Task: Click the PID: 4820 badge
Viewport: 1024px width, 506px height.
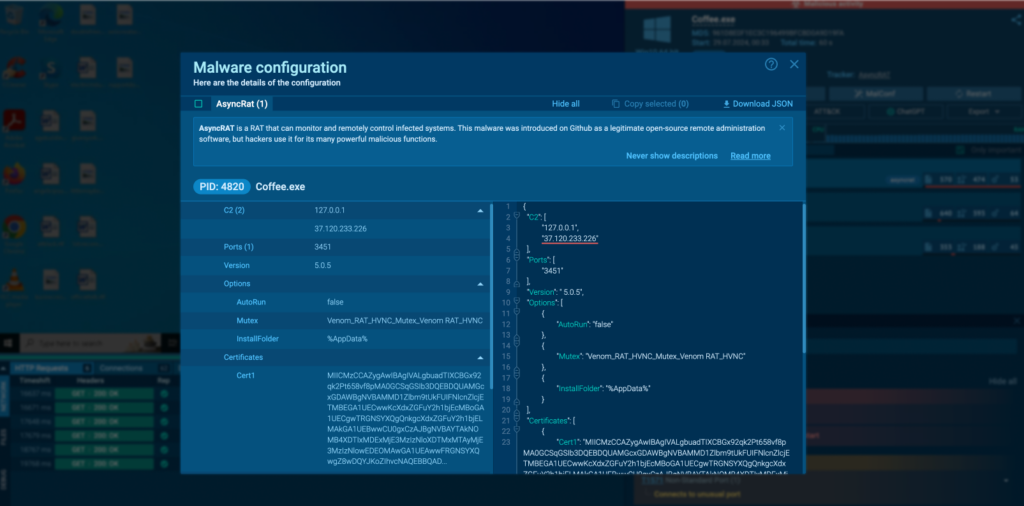Action: 221,186
